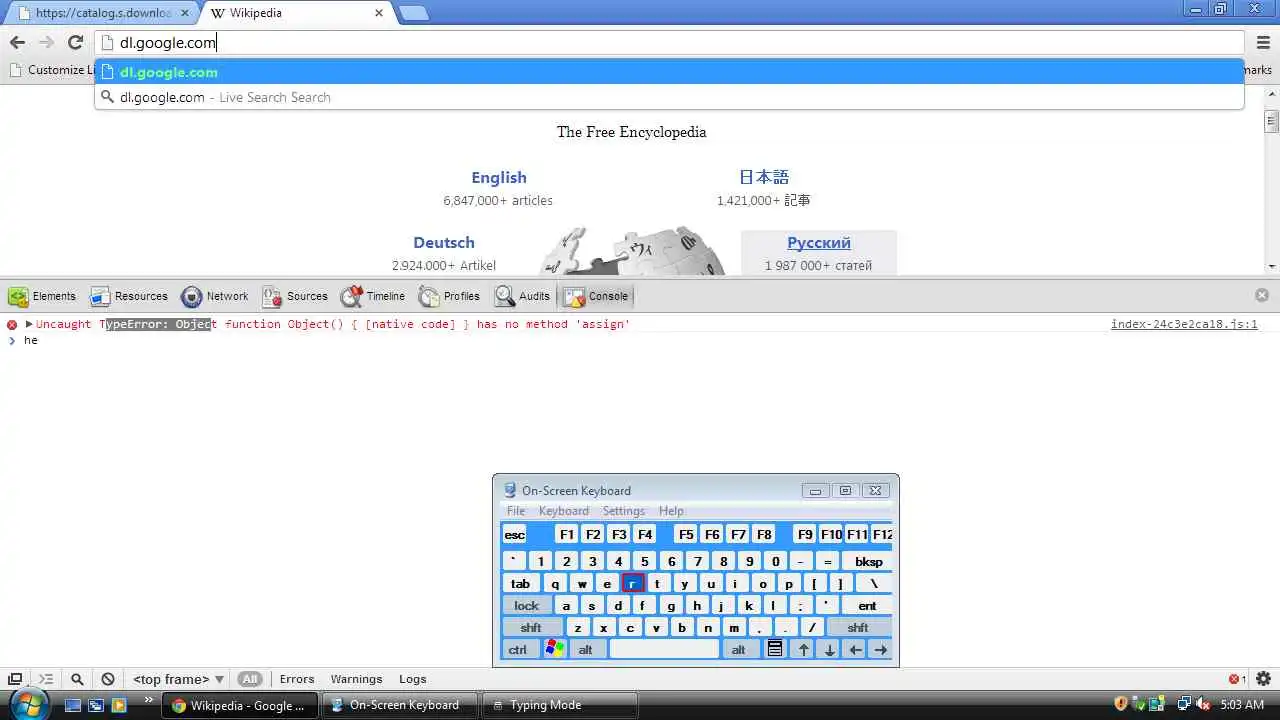The height and width of the screenshot is (720, 1280).
Task: Open a new browser tab
Action: coord(413,13)
